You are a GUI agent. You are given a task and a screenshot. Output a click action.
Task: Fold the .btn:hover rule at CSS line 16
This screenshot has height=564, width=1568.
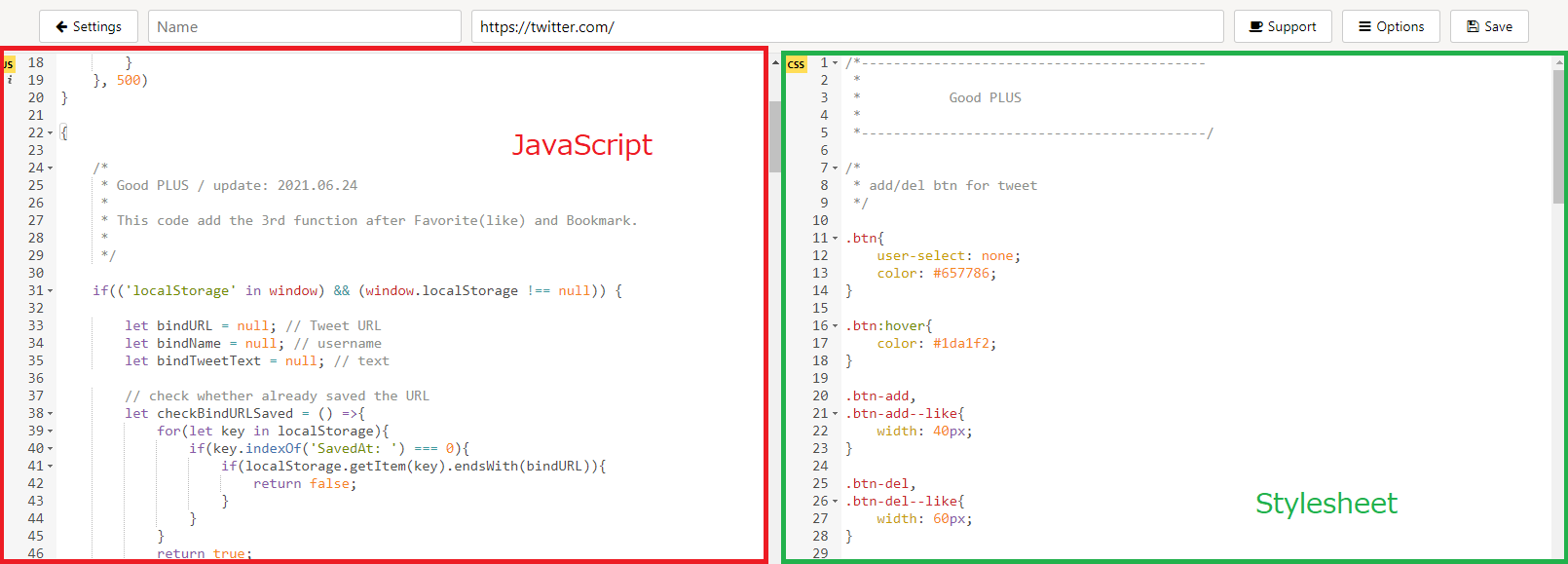coord(835,326)
